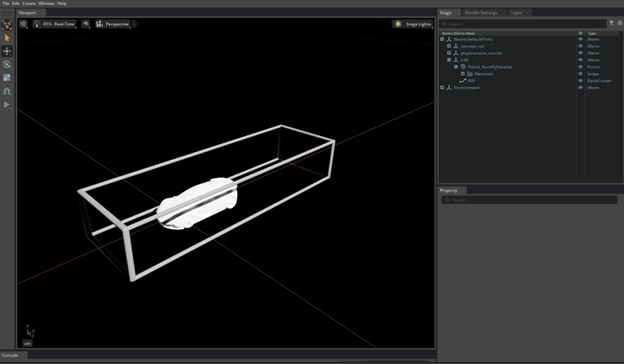This screenshot has width=624, height=364.
Task: Open the Create menu
Action: pos(29,3)
